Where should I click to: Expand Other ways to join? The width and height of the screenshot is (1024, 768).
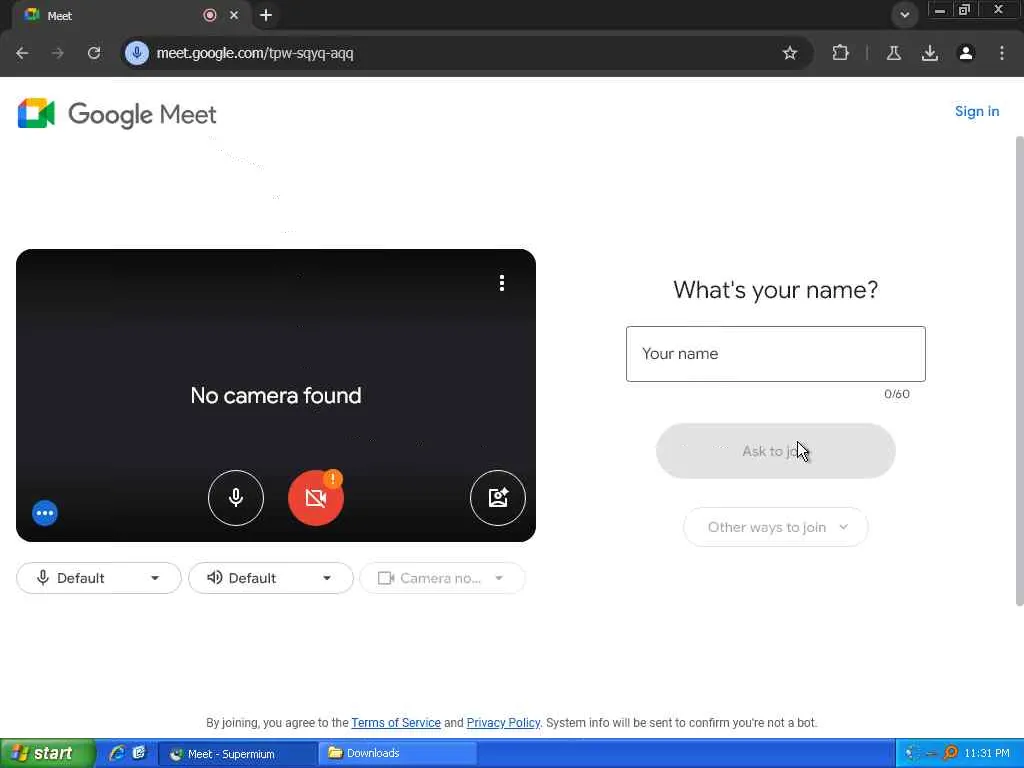tap(776, 527)
